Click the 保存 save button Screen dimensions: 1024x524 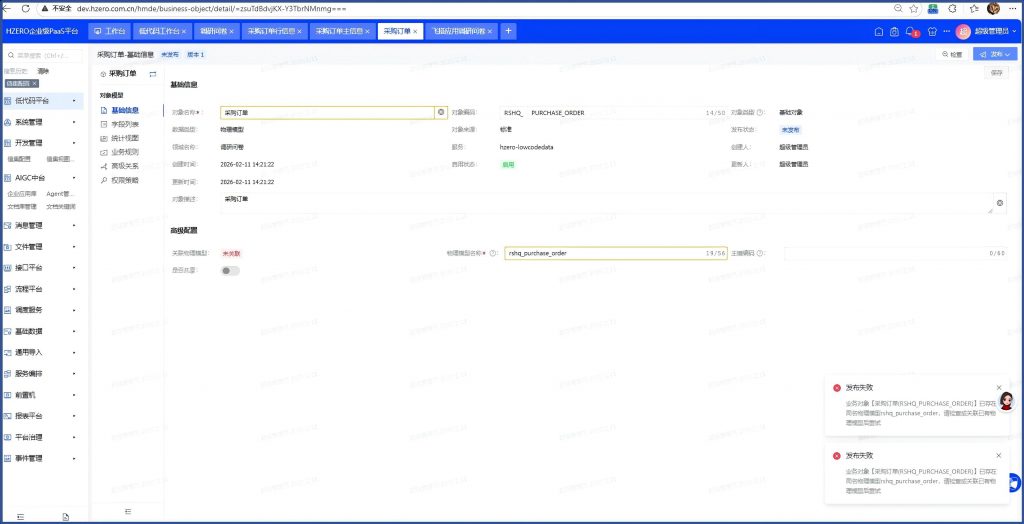coord(996,73)
